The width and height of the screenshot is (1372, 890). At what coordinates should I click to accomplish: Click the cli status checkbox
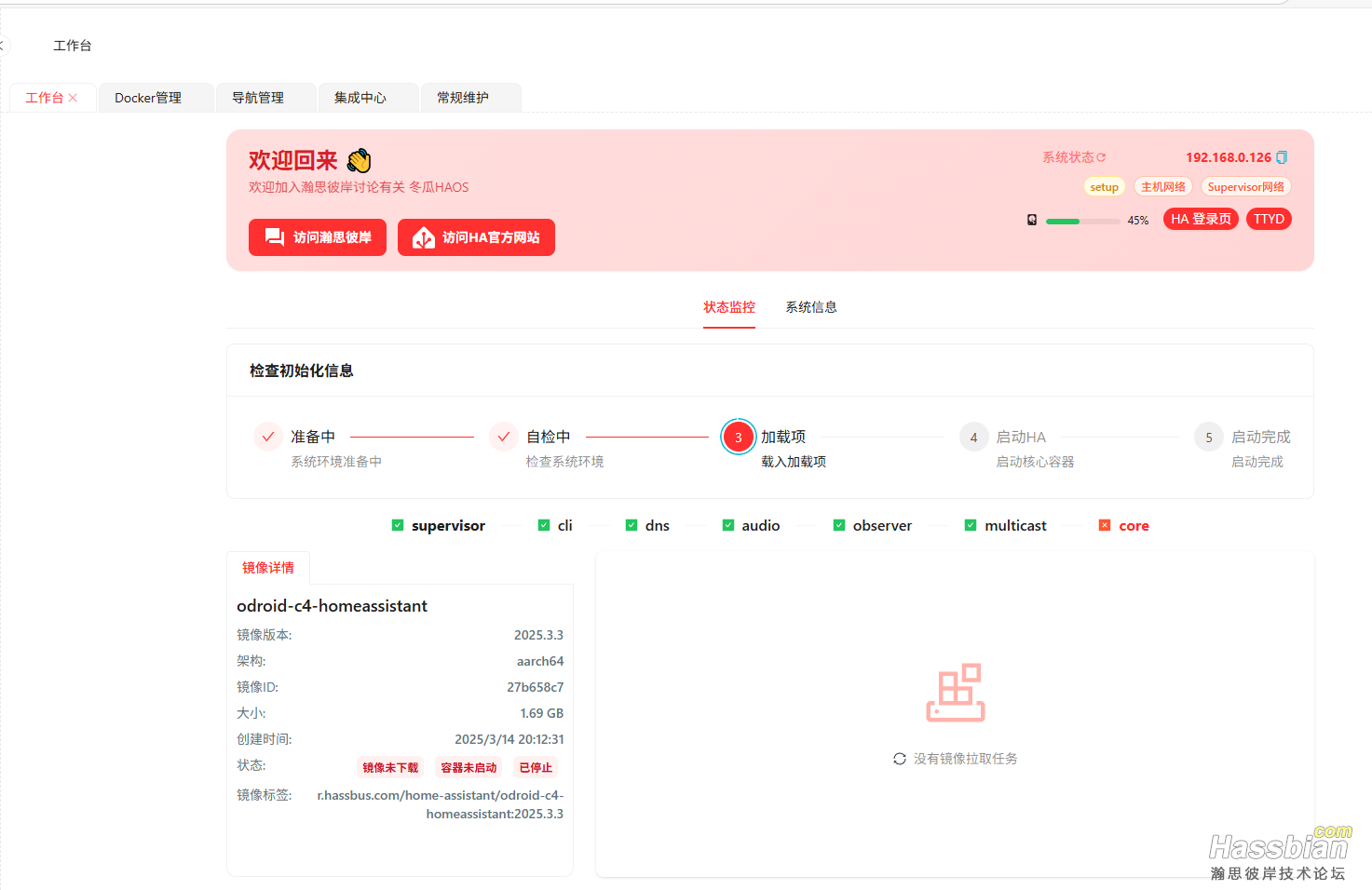pyautogui.click(x=544, y=525)
